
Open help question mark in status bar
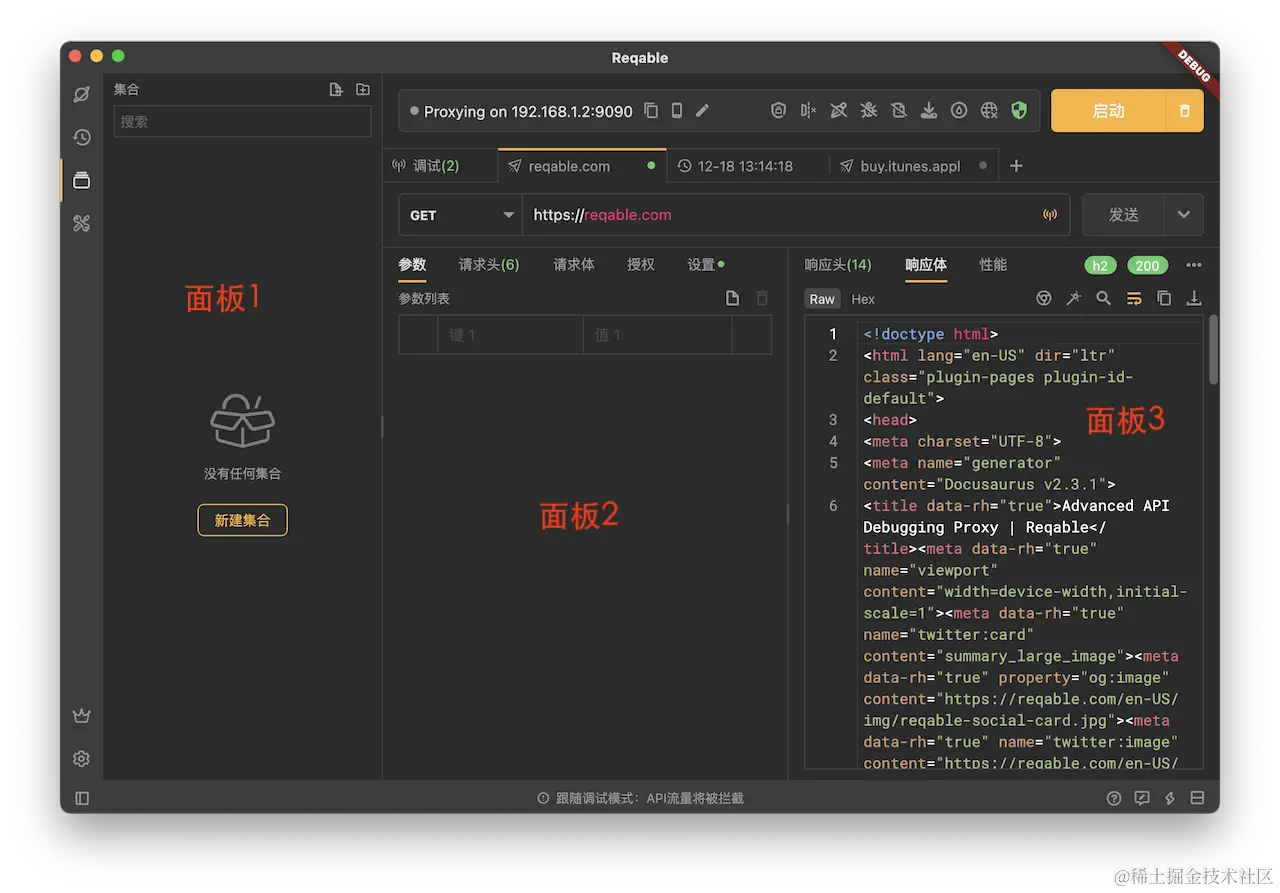[1114, 798]
